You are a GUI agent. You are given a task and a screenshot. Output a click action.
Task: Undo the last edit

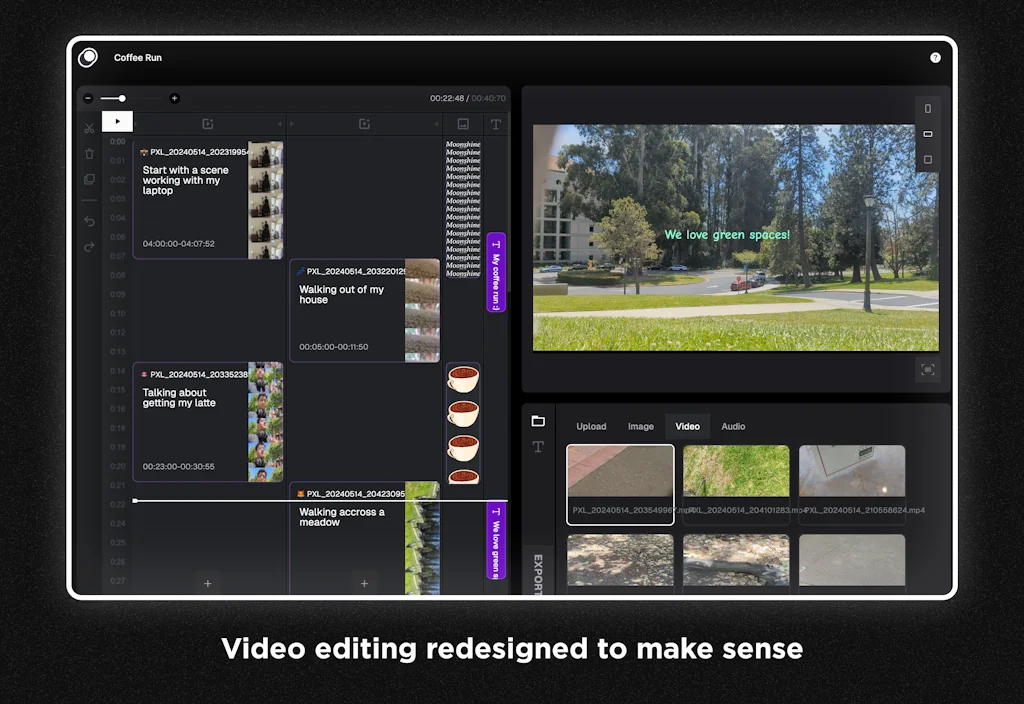click(x=89, y=221)
